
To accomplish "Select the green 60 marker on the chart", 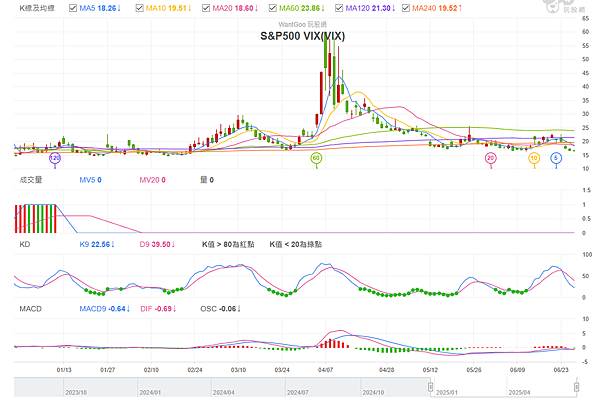I will tap(316, 158).
